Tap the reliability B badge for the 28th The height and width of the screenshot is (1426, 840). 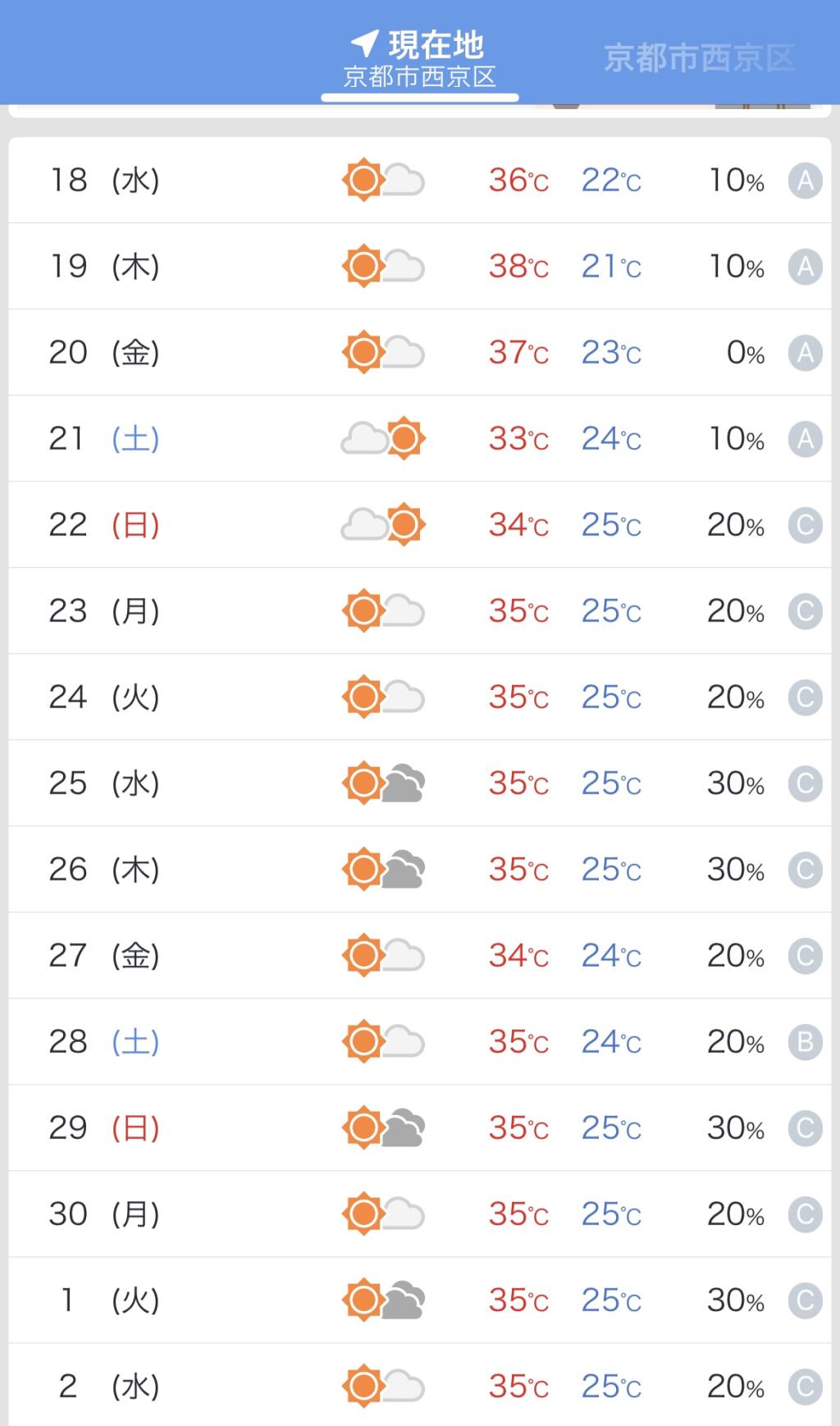(805, 1042)
